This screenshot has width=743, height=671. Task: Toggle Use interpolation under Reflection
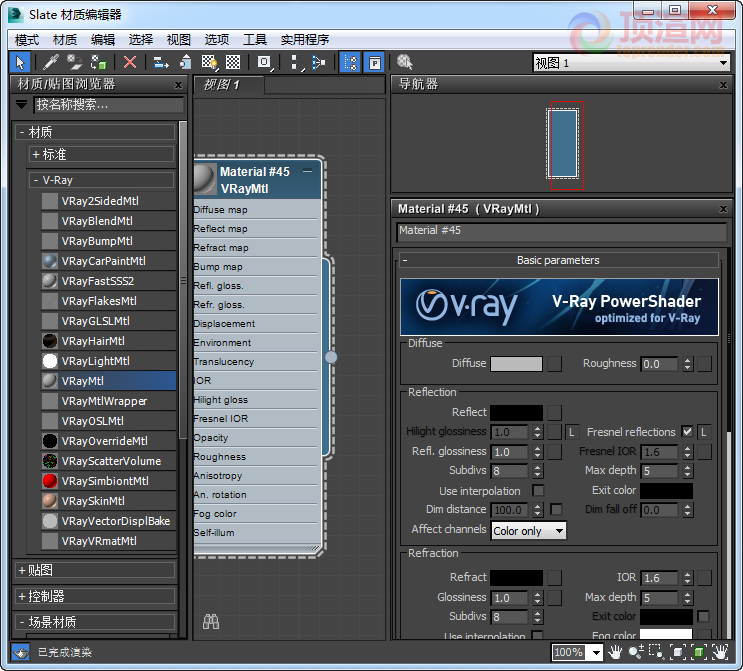click(x=538, y=490)
